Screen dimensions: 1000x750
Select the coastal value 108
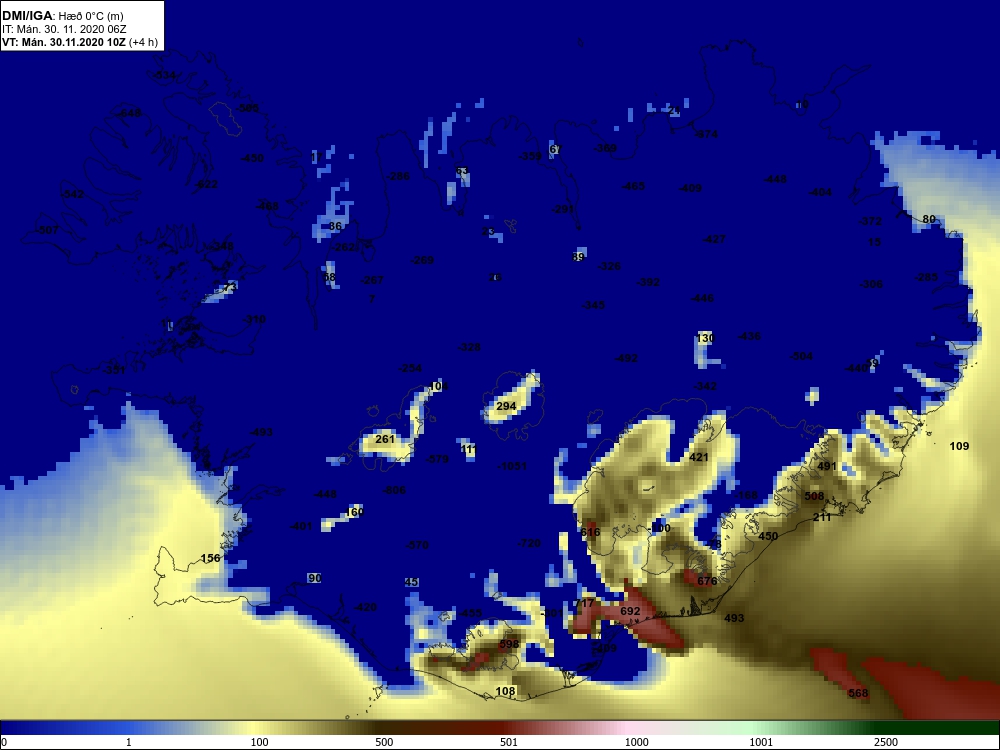point(505,691)
